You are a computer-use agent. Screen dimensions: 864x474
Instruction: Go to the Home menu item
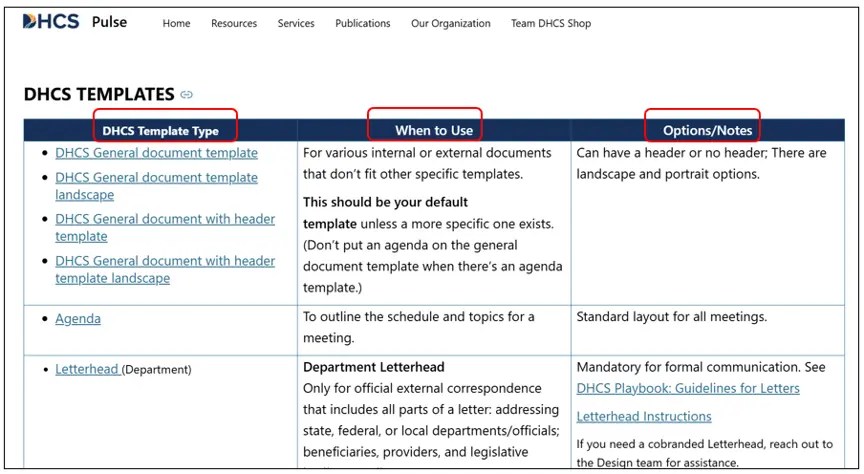click(x=176, y=23)
